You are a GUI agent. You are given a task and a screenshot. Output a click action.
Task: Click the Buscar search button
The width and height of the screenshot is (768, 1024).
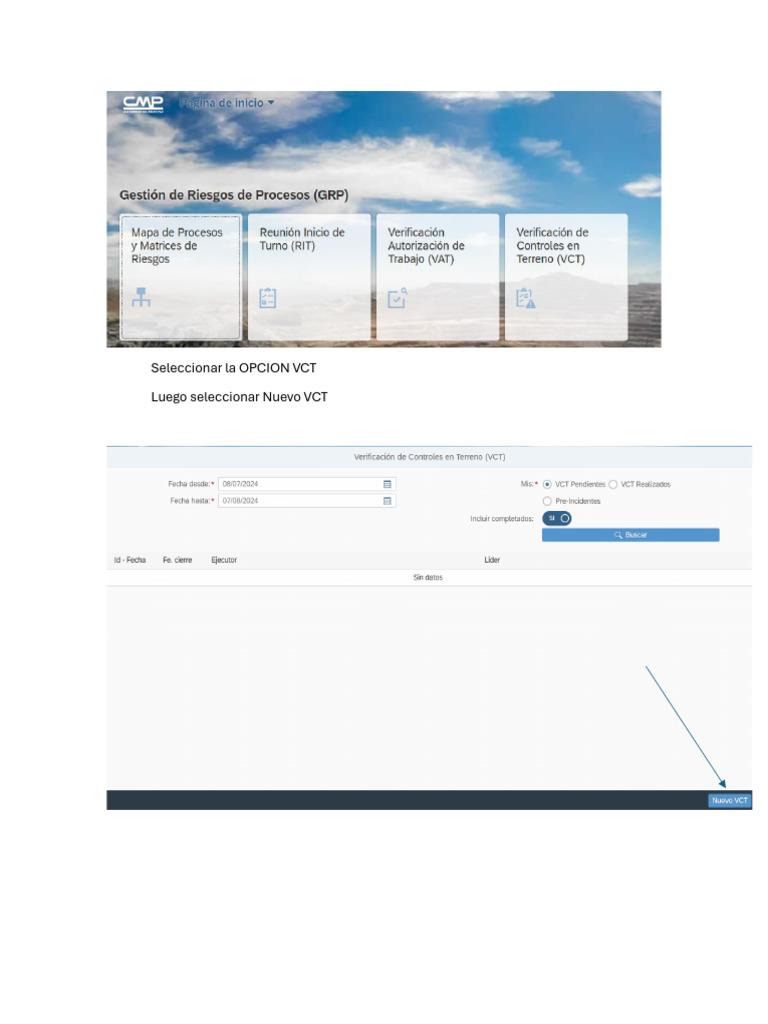pyautogui.click(x=630, y=535)
